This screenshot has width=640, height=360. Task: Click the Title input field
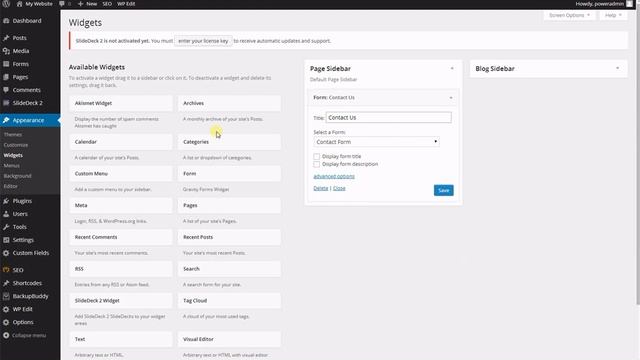[389, 118]
